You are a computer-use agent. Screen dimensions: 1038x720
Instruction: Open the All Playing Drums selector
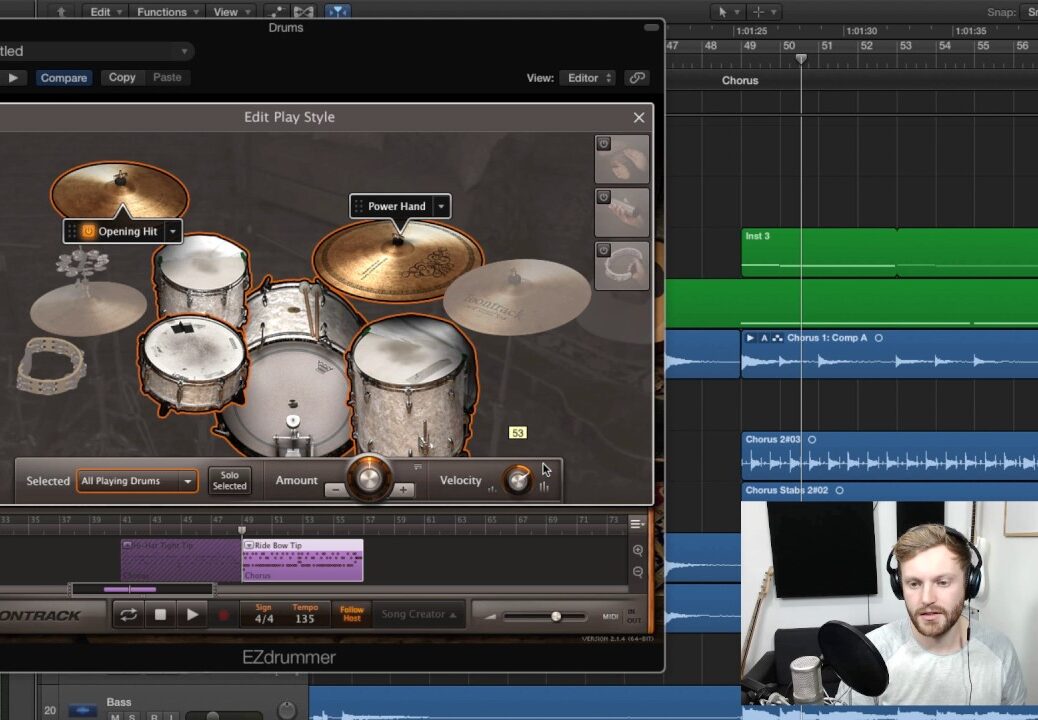click(x=137, y=481)
